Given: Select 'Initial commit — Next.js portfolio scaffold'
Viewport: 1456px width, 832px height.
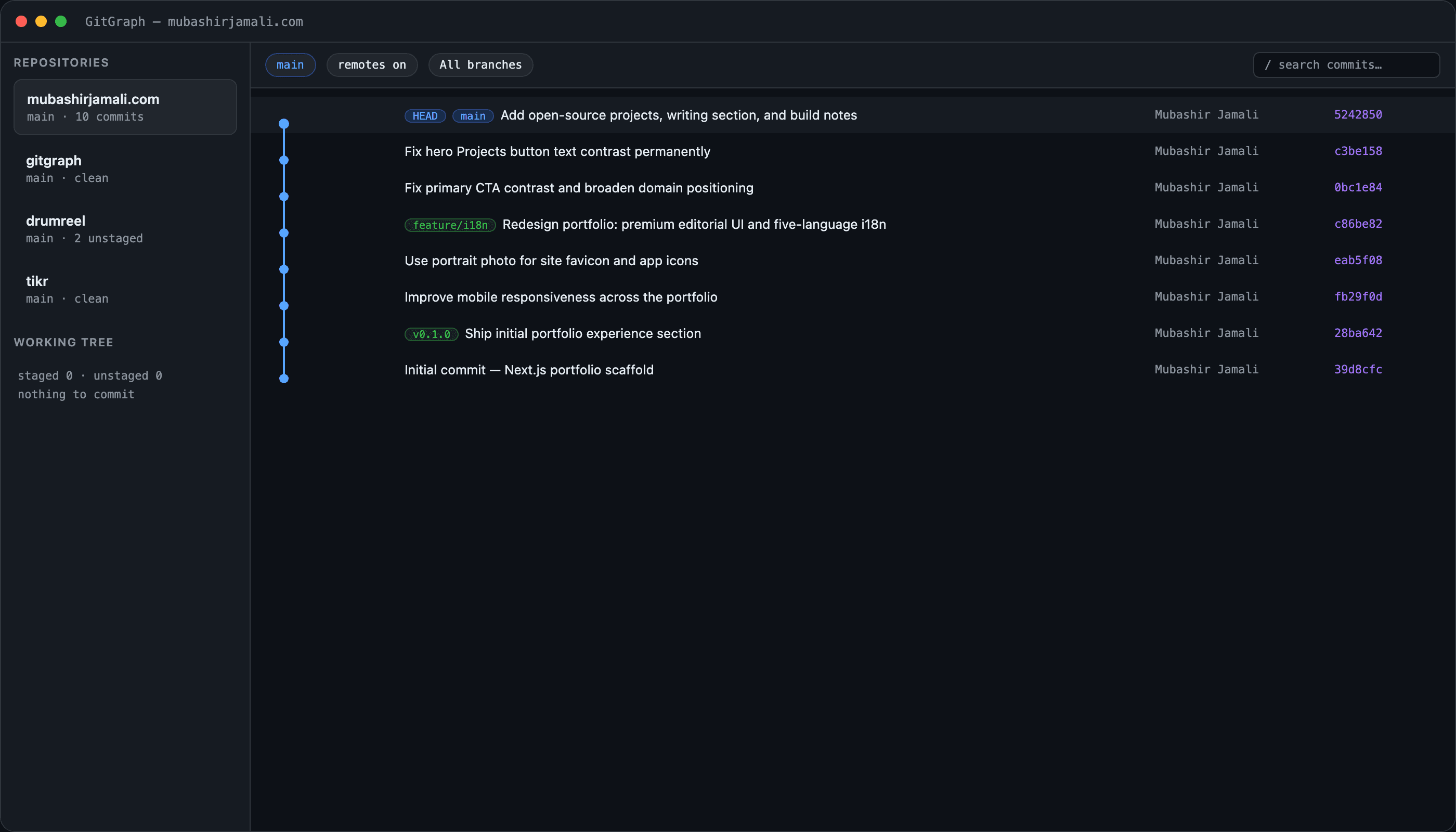Looking at the screenshot, I should tap(529, 370).
